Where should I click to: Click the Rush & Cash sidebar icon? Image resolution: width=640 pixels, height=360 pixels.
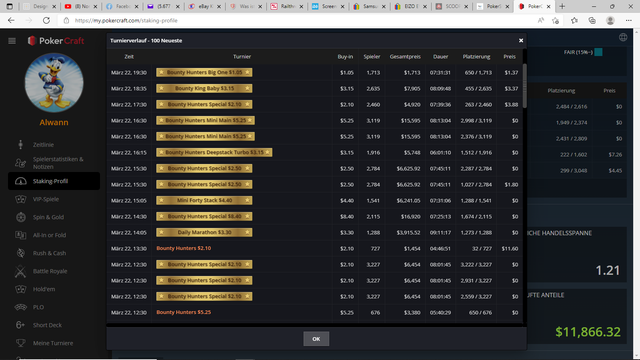click(x=20, y=253)
